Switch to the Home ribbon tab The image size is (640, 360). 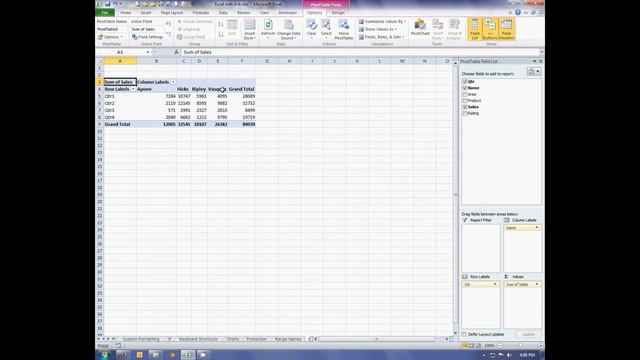pos(126,13)
